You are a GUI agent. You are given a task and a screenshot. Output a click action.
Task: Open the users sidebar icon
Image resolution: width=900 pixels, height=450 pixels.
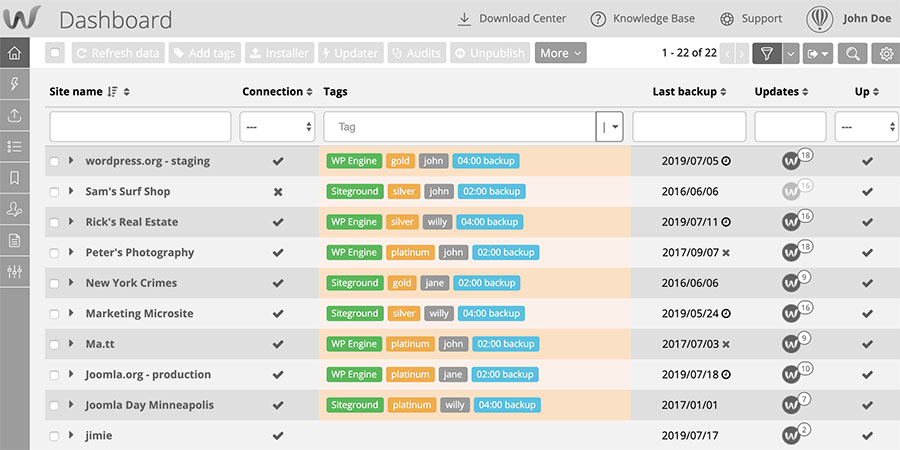(x=14, y=208)
